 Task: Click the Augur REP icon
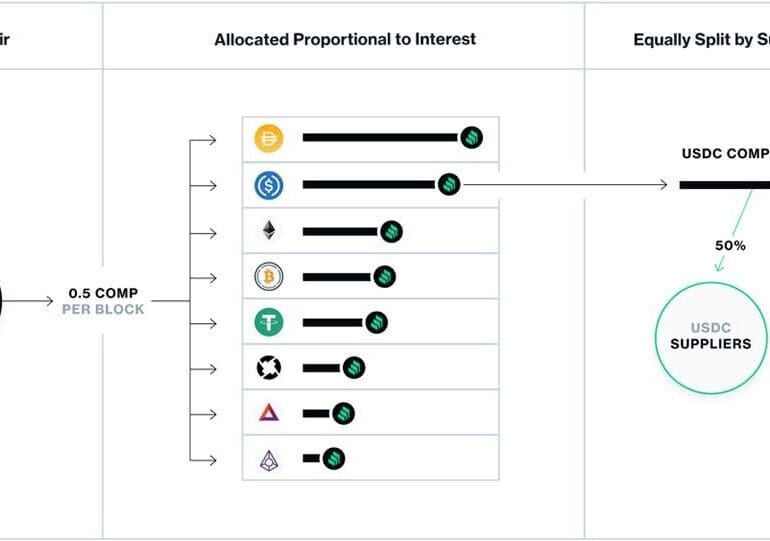click(269, 460)
